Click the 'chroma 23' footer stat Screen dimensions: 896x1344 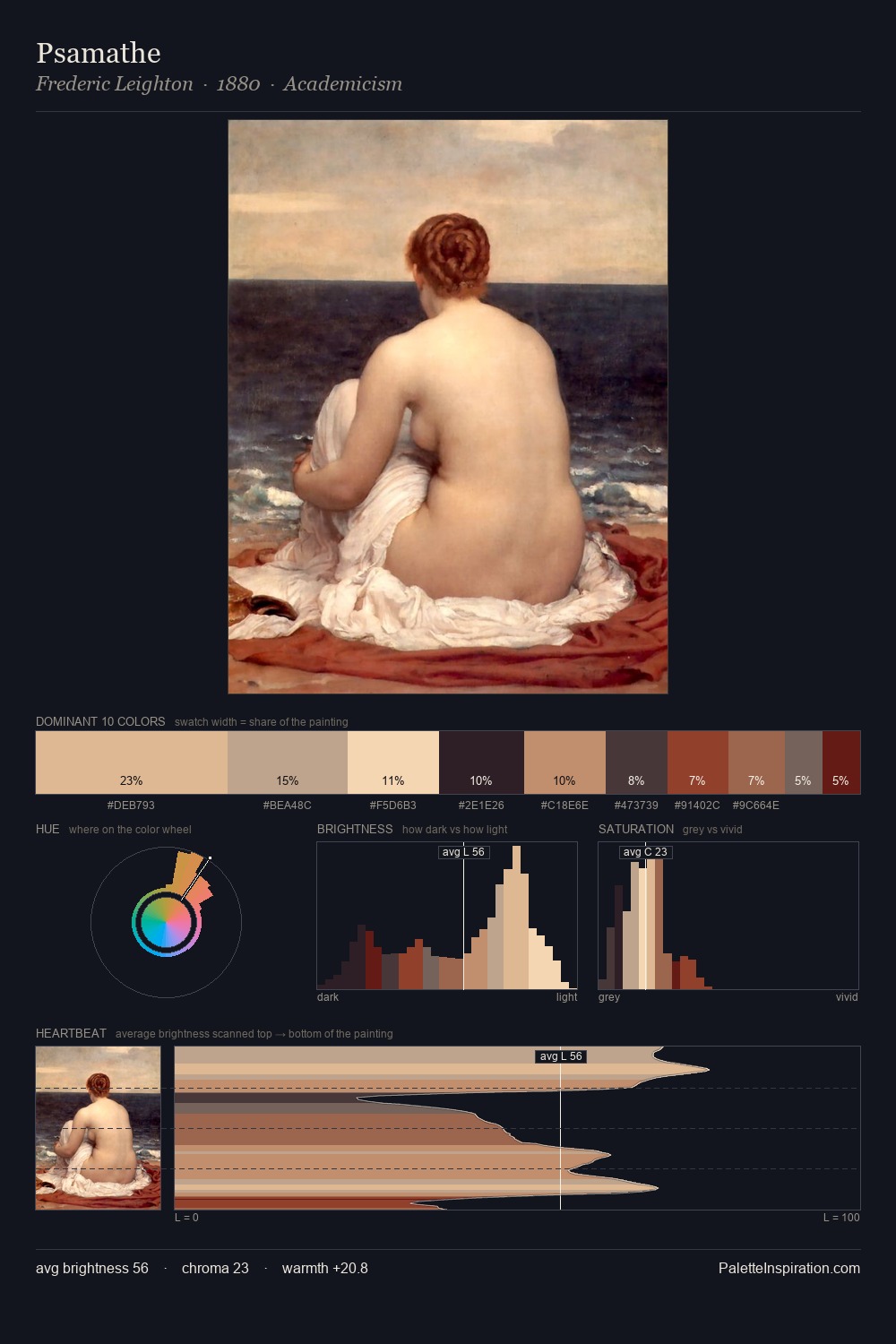(215, 1268)
